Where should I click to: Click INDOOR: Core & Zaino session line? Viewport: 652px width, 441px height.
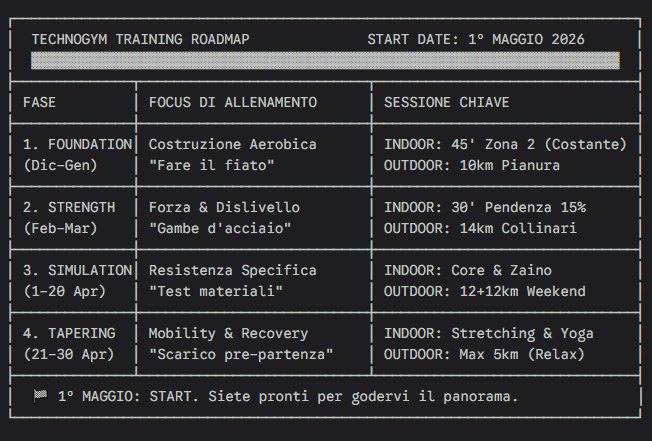click(468, 271)
